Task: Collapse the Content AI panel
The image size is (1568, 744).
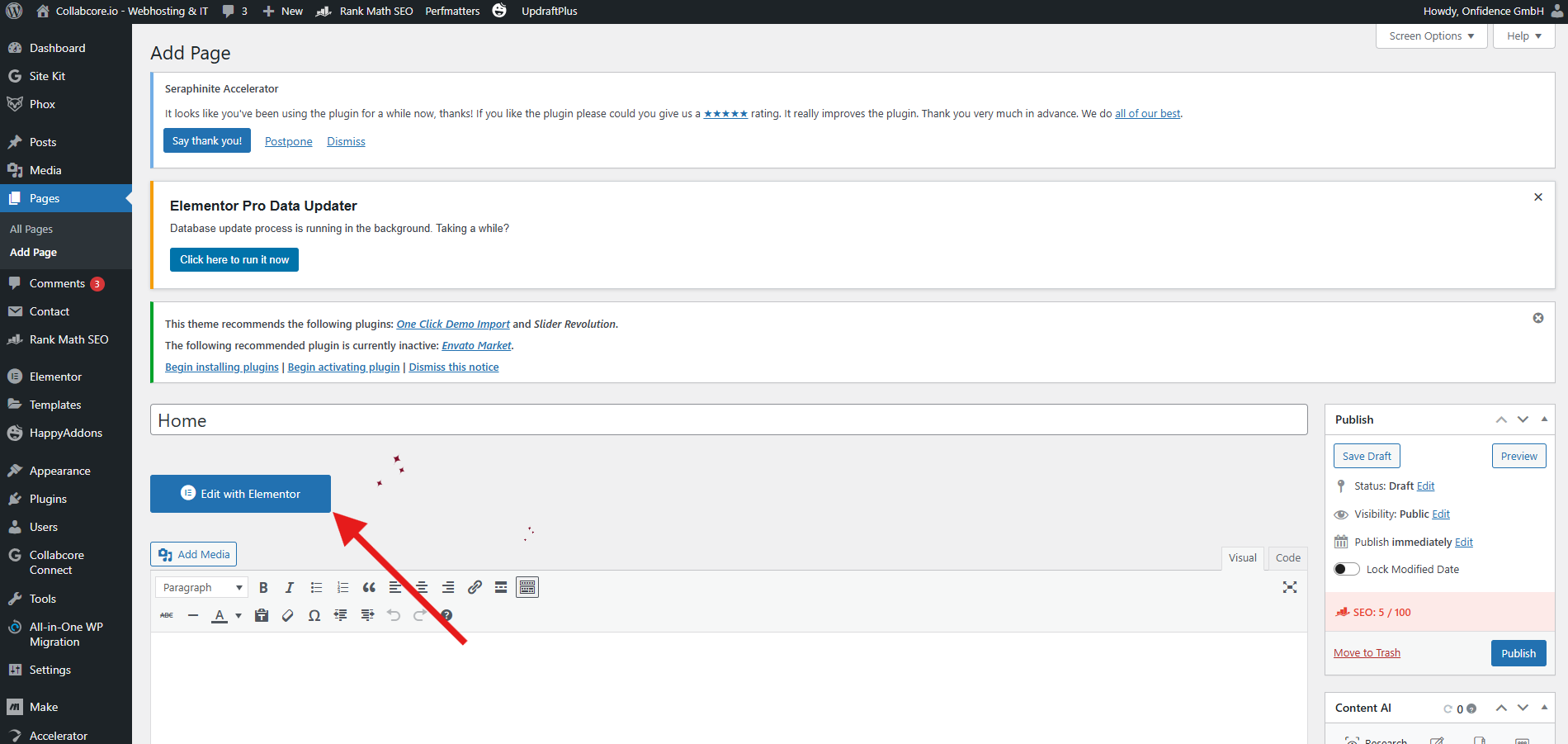Action: click(x=1544, y=708)
